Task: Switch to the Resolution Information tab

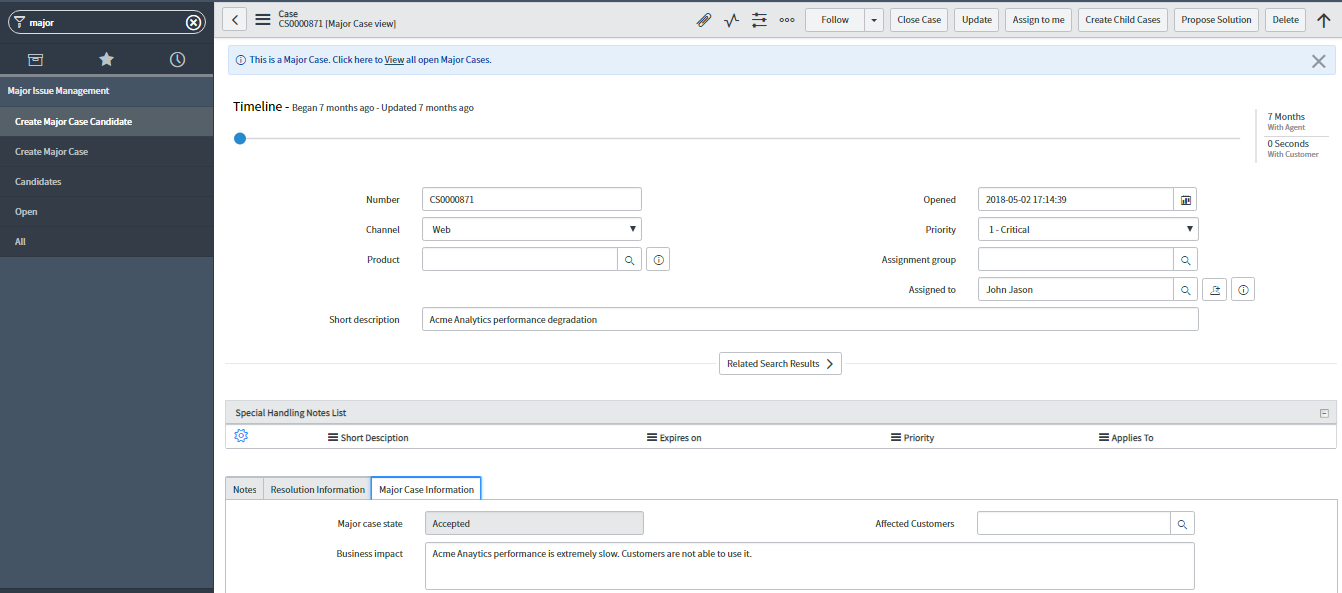Action: [317, 490]
